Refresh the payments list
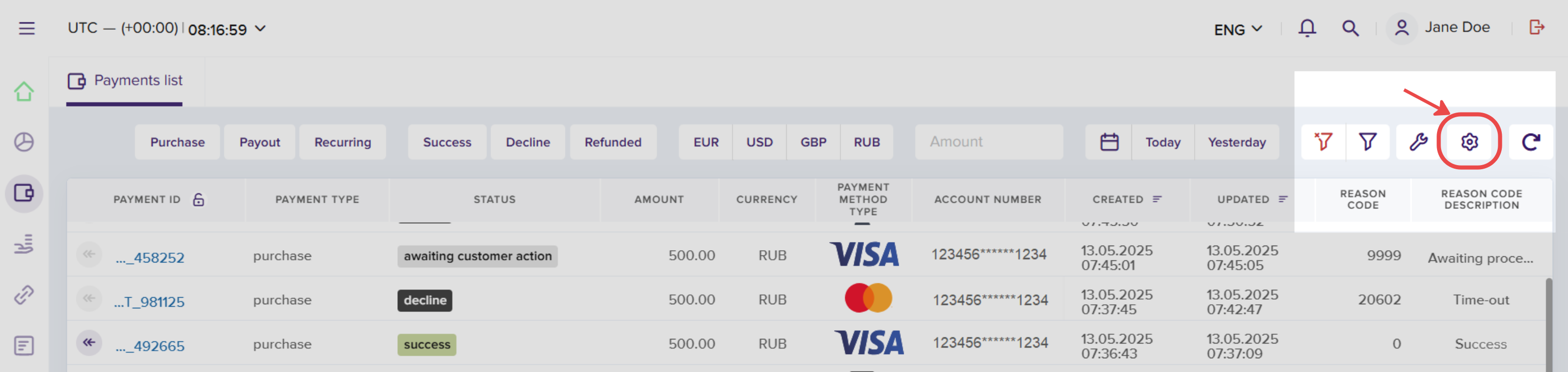Viewport: 1568px width, 372px height. pos(1530,142)
